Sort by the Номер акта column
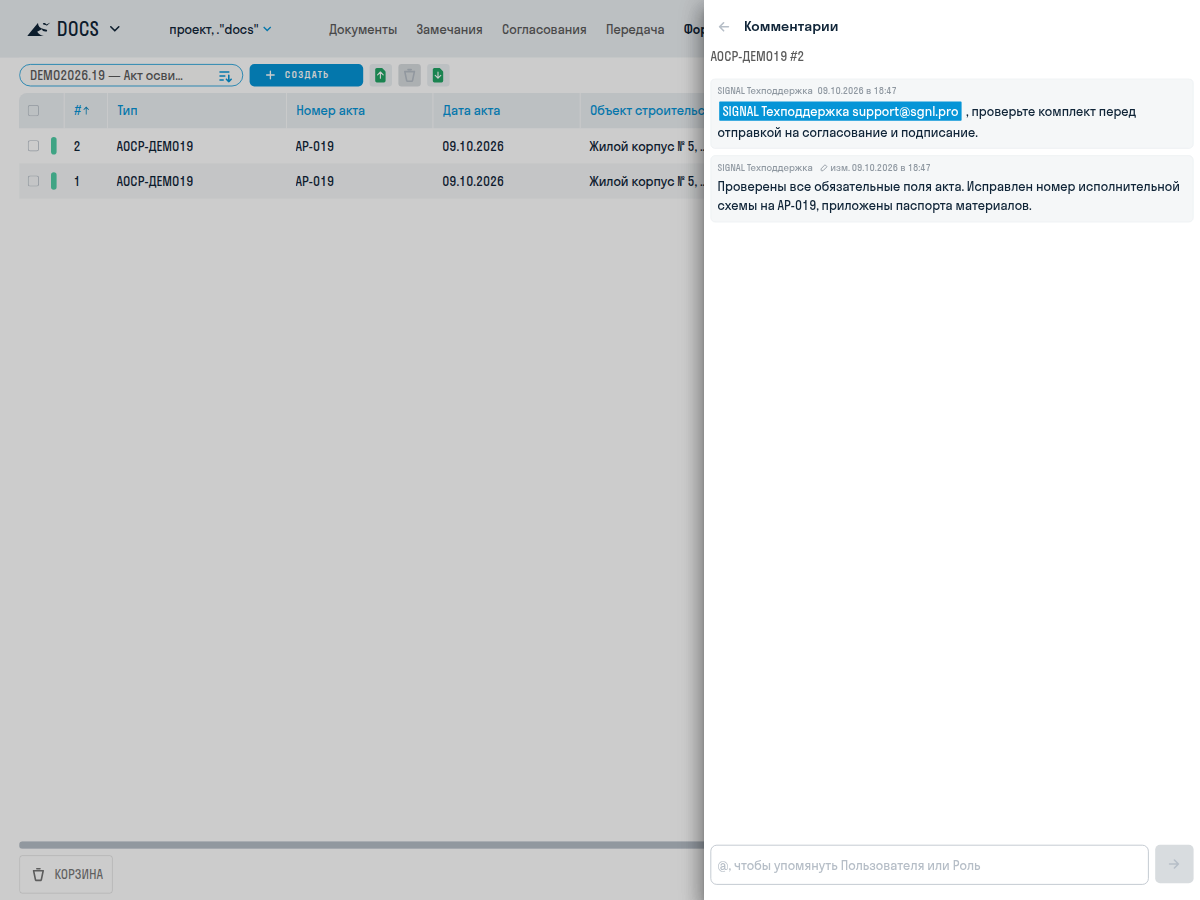 point(330,111)
